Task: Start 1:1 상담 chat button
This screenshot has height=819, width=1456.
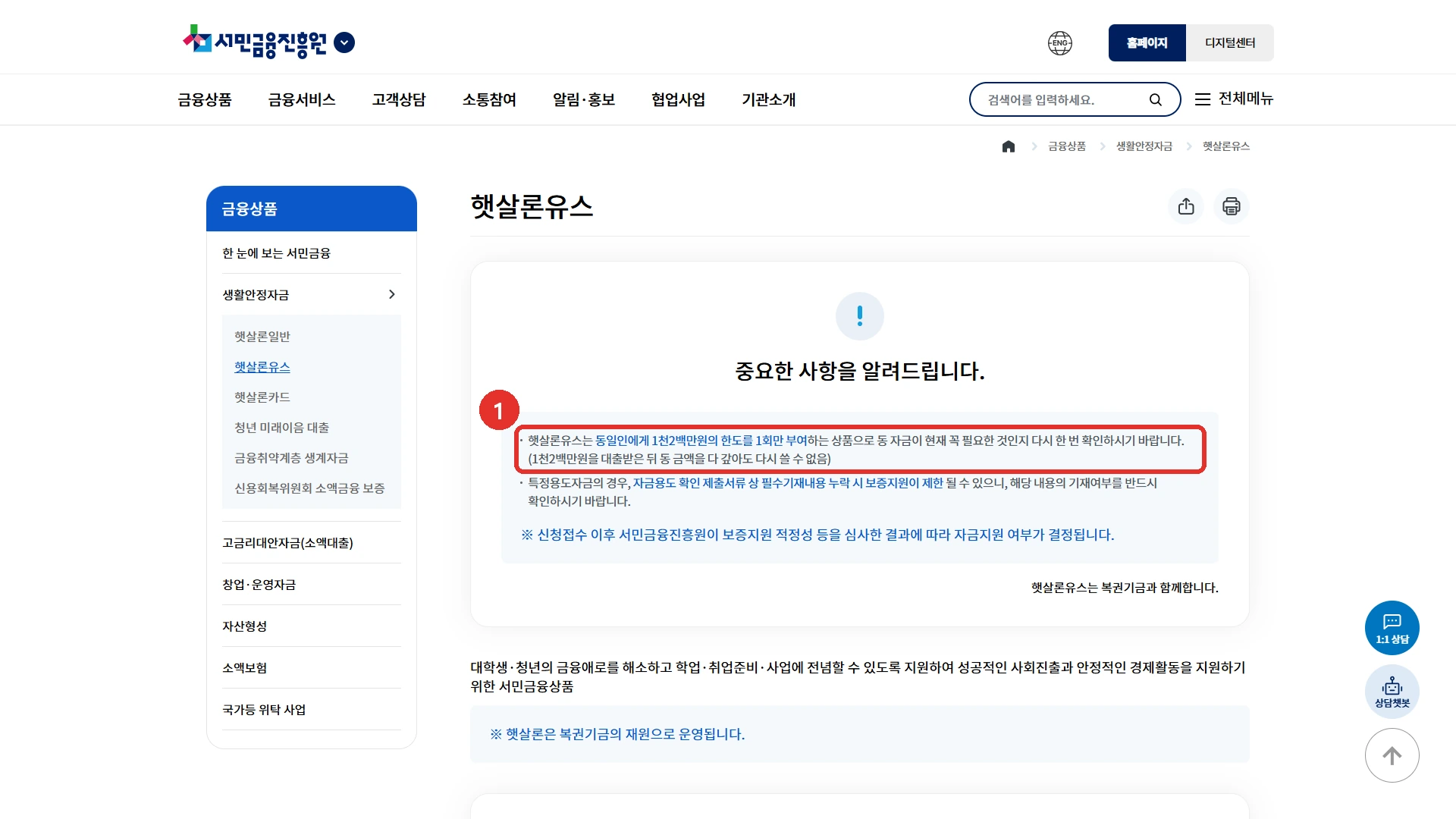Action: pos(1392,628)
